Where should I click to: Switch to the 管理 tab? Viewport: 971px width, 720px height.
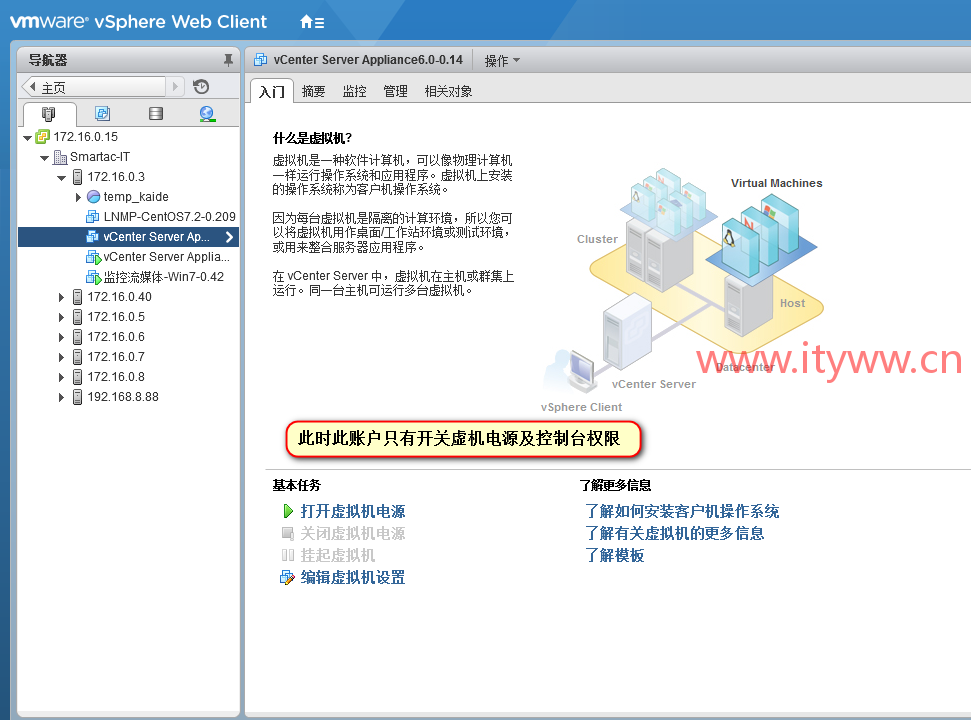pyautogui.click(x=395, y=92)
